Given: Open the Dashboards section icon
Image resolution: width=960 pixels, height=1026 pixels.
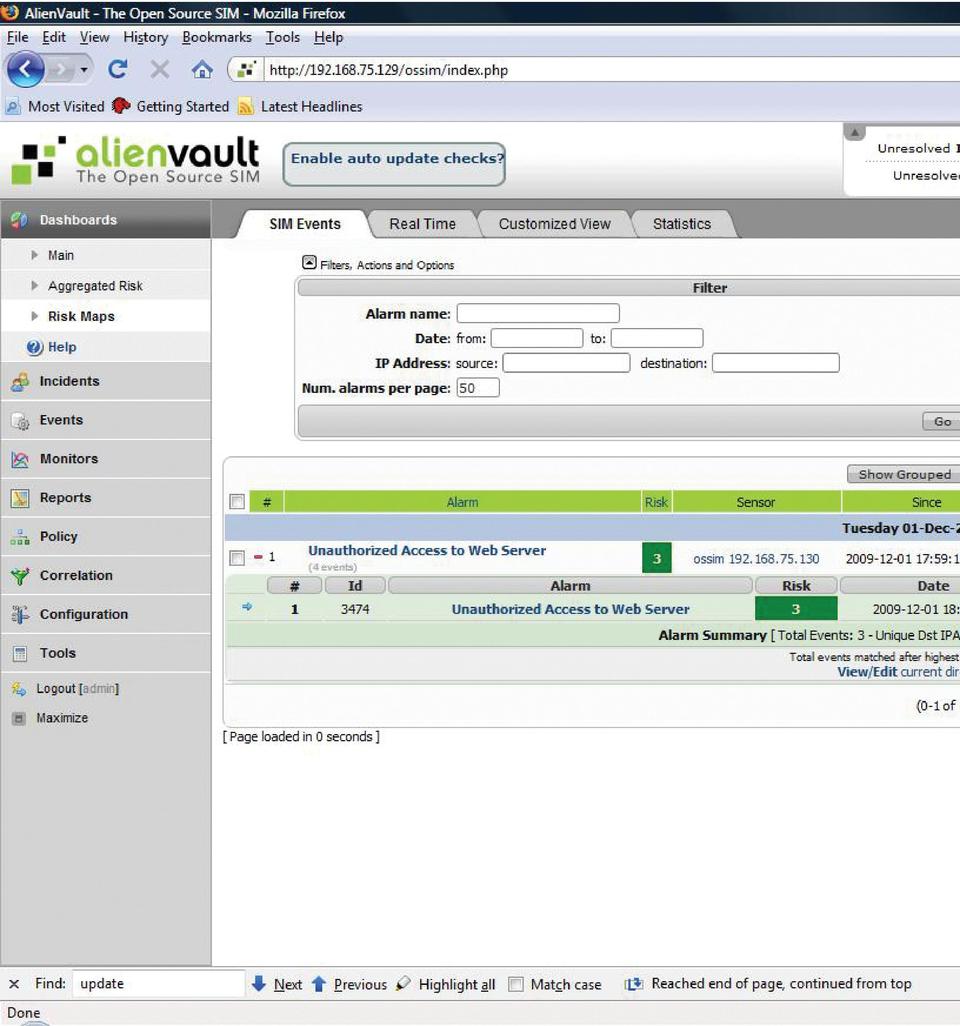Looking at the screenshot, I should tap(20, 220).
